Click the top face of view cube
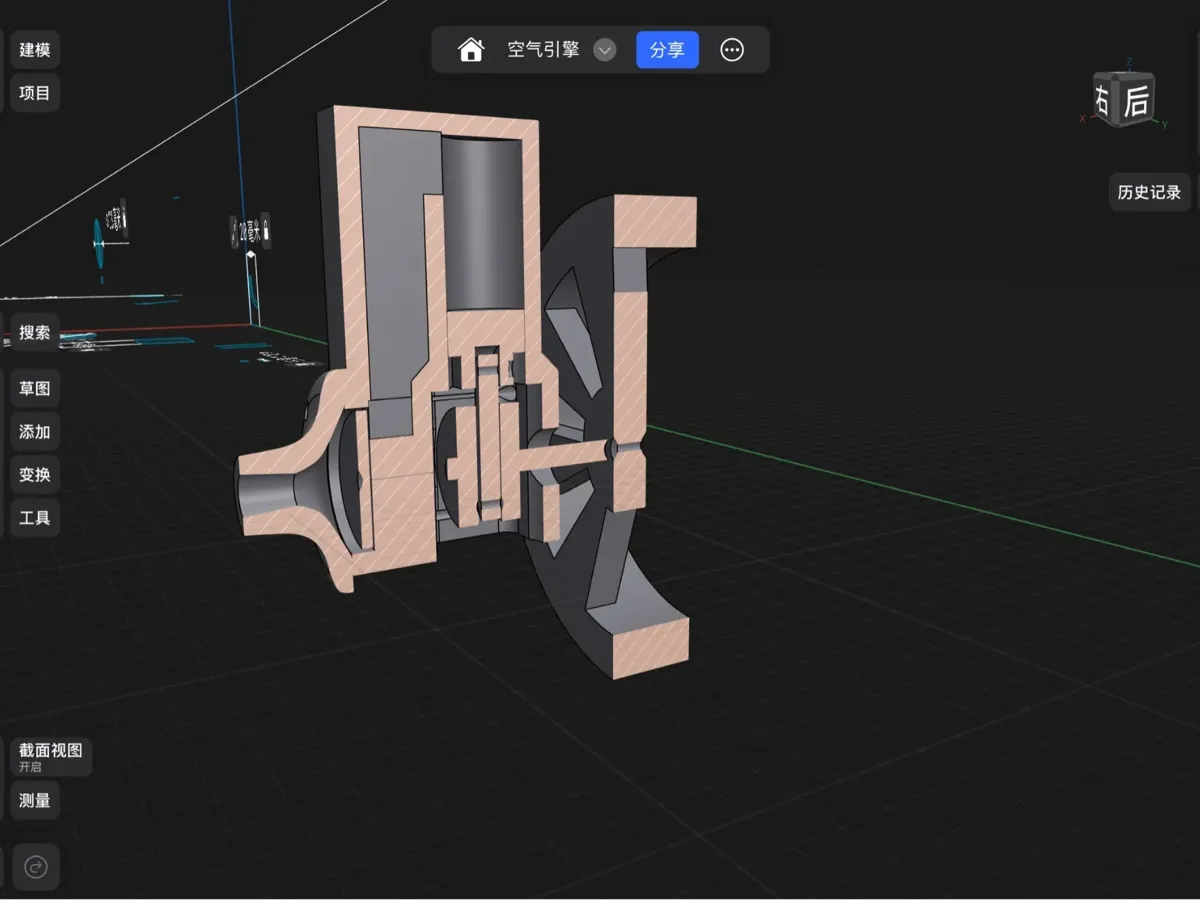Screen dimensions: 1200x900 [x=1125, y=75]
